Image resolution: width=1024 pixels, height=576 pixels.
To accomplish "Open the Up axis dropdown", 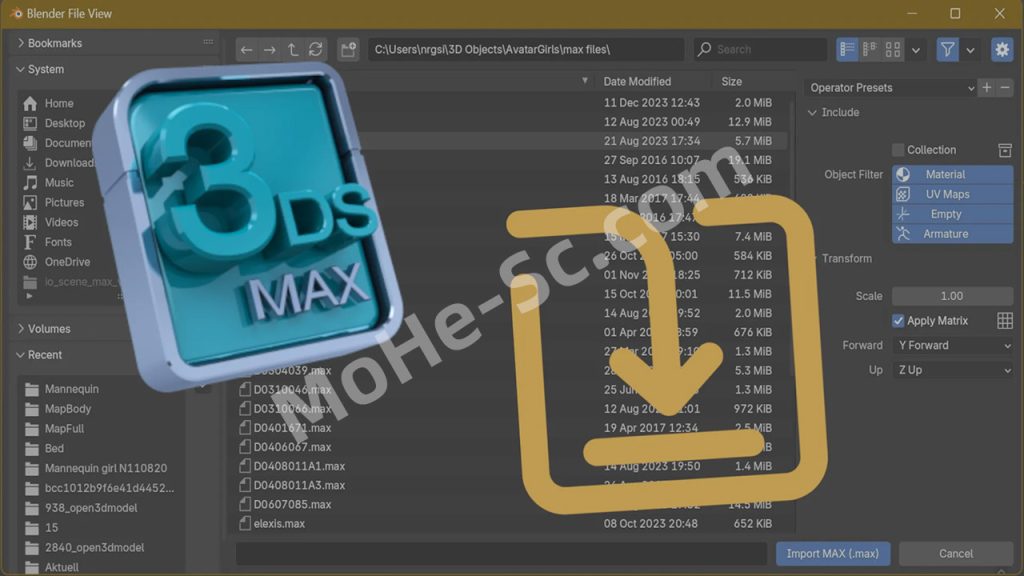I will pos(952,370).
